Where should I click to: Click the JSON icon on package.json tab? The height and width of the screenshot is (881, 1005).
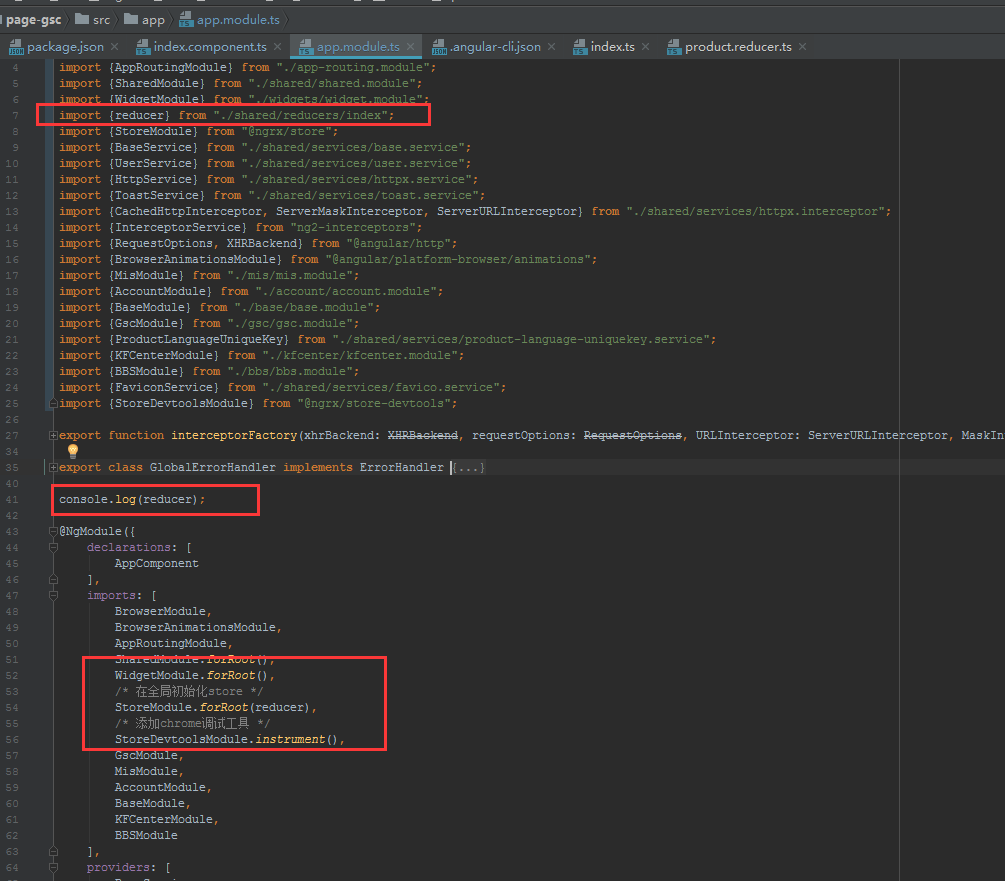pos(16,47)
